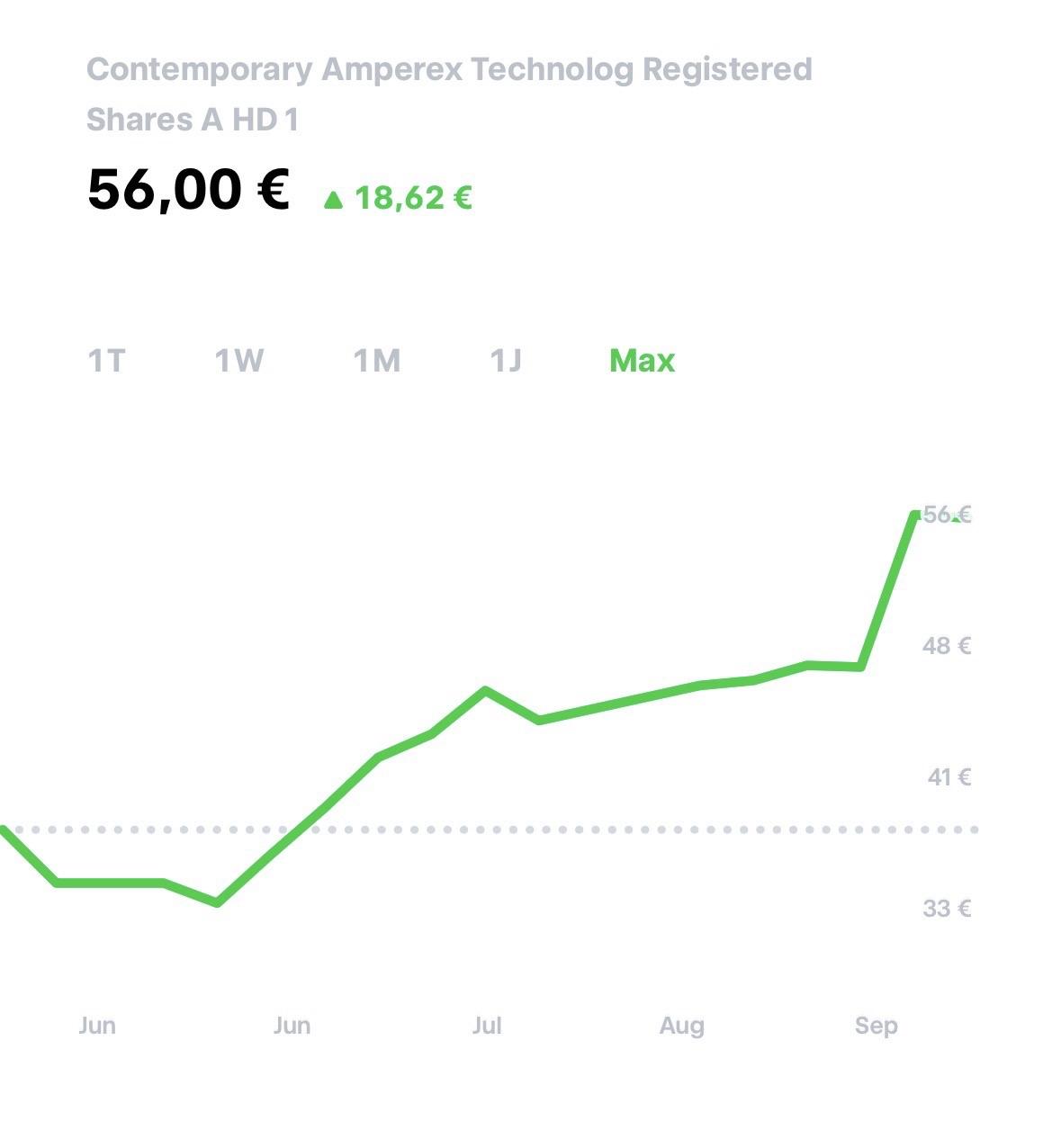The height and width of the screenshot is (1148, 1061).
Task: Click the chart line's final peak endpoint
Action: tap(915, 516)
